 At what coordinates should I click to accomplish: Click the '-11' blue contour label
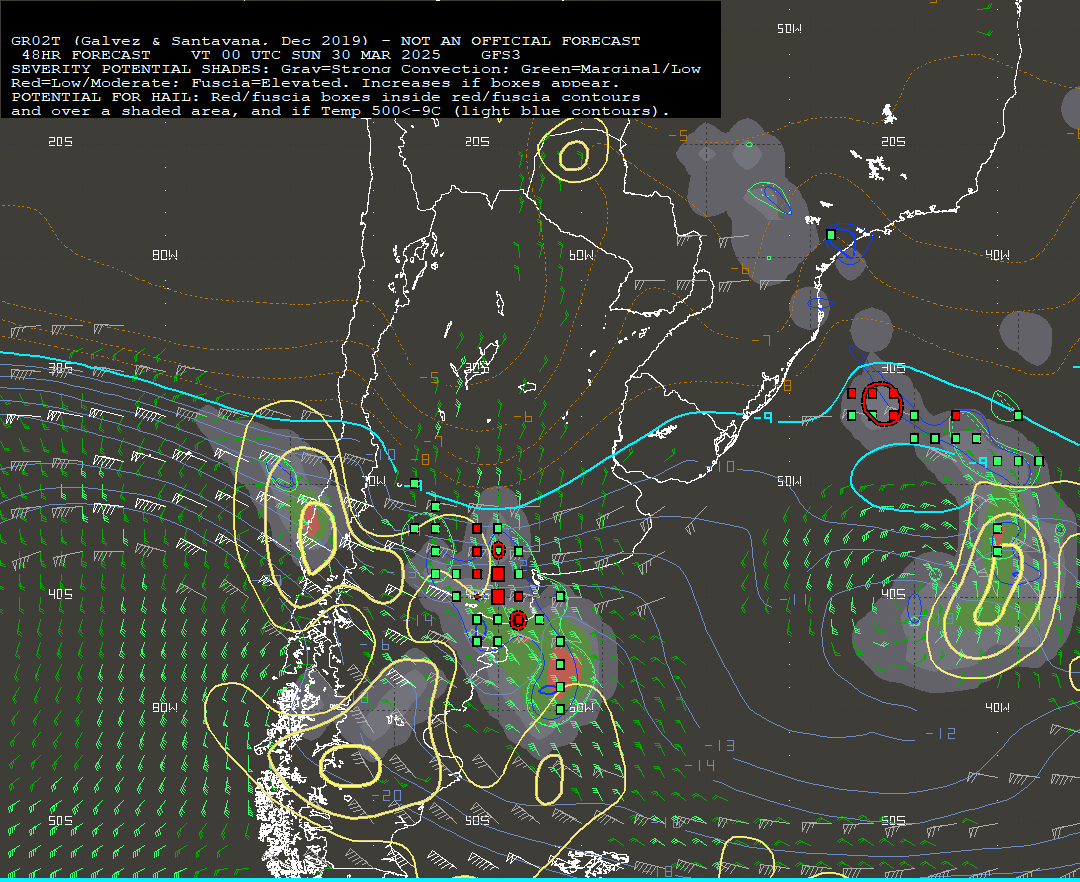point(793,600)
